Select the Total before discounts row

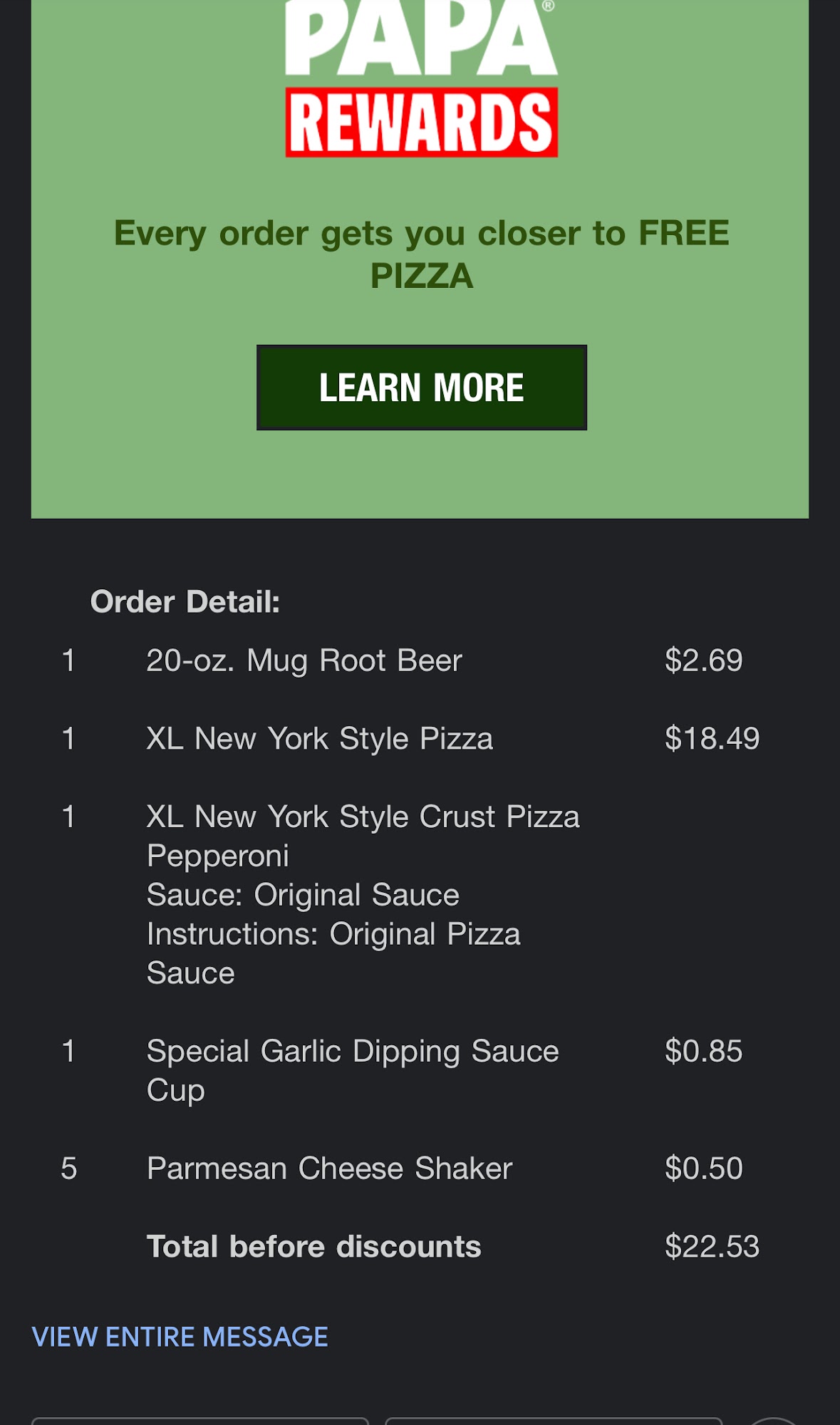pyautogui.click(x=313, y=1246)
